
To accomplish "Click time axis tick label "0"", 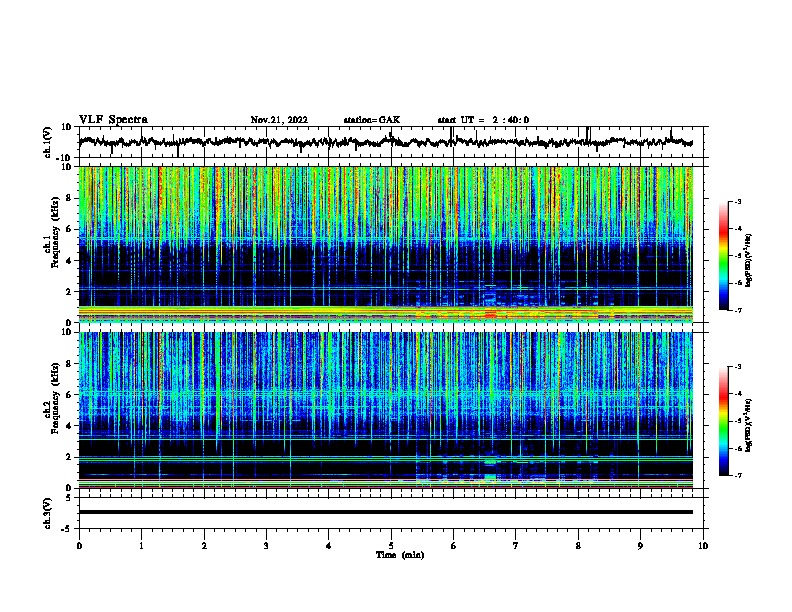I will (x=79, y=546).
